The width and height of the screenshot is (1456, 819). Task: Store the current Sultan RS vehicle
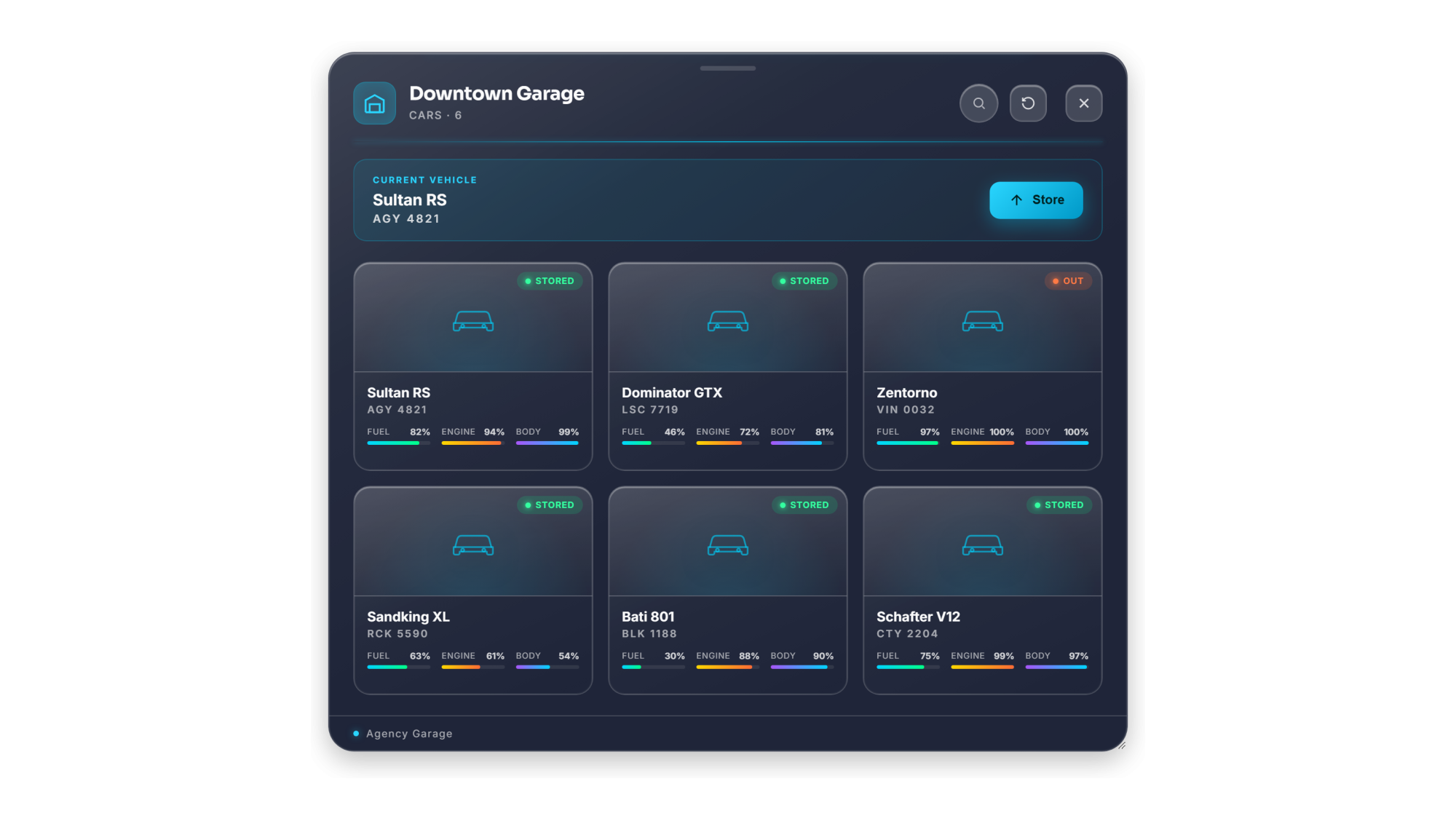[1036, 200]
